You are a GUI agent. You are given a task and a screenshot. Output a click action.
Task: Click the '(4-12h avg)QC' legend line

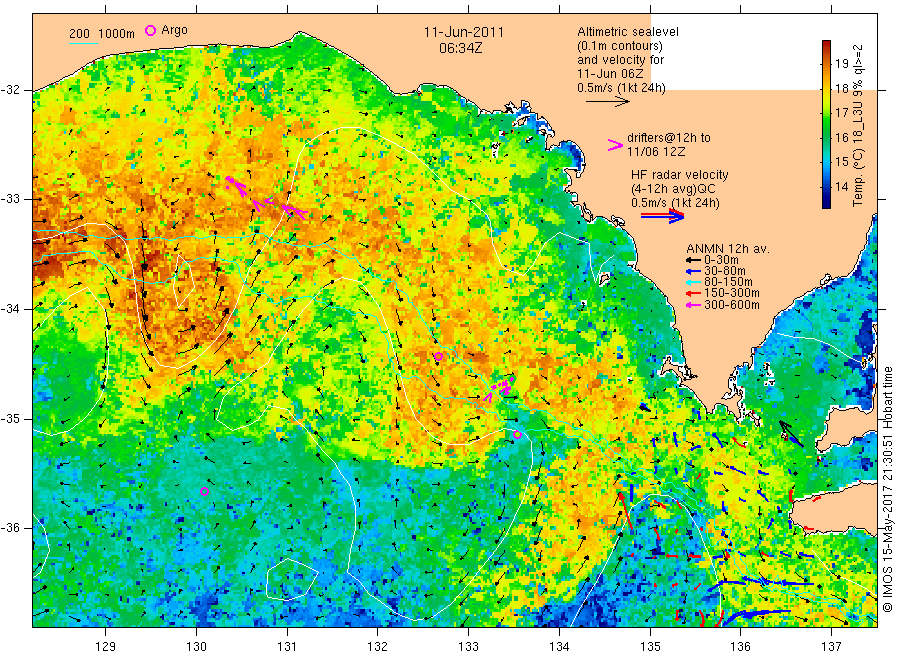coord(673,189)
